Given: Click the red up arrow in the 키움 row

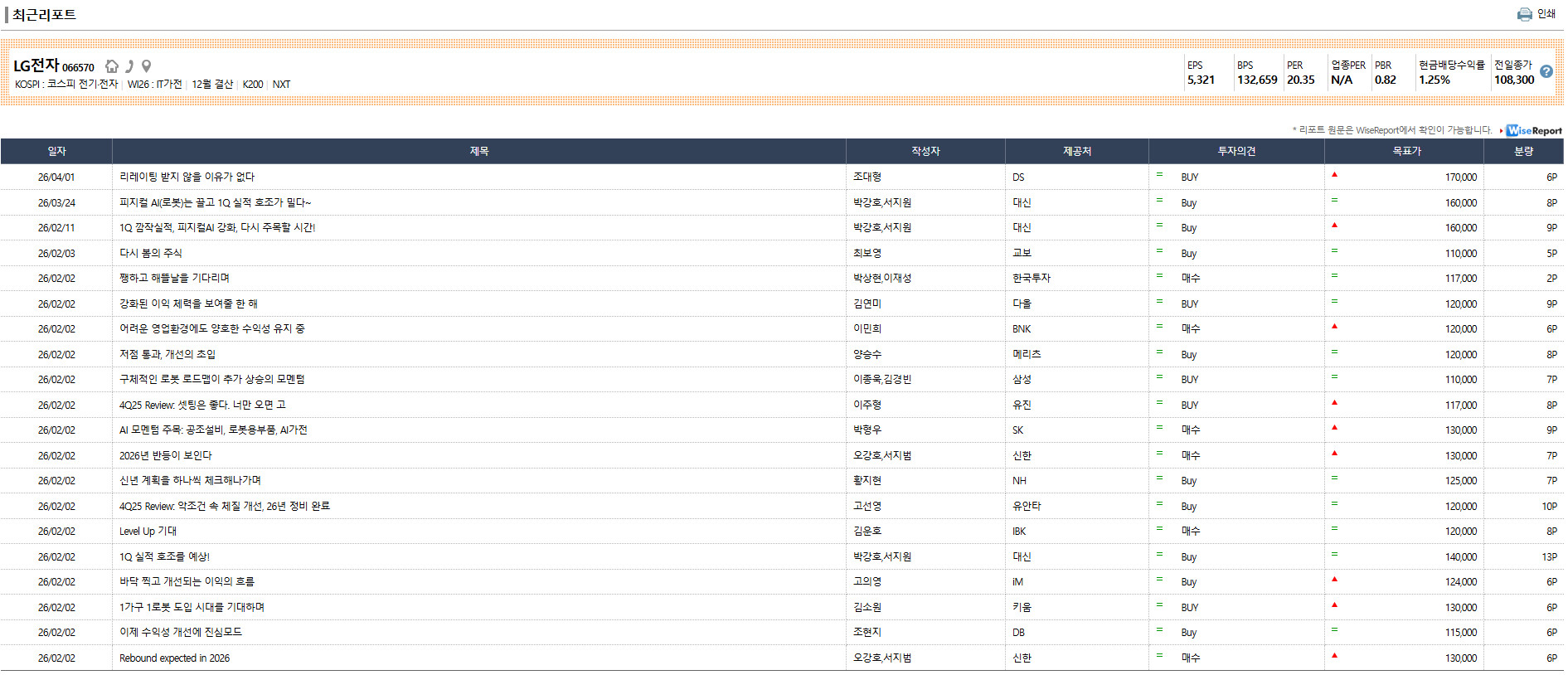Looking at the screenshot, I should 1334,605.
